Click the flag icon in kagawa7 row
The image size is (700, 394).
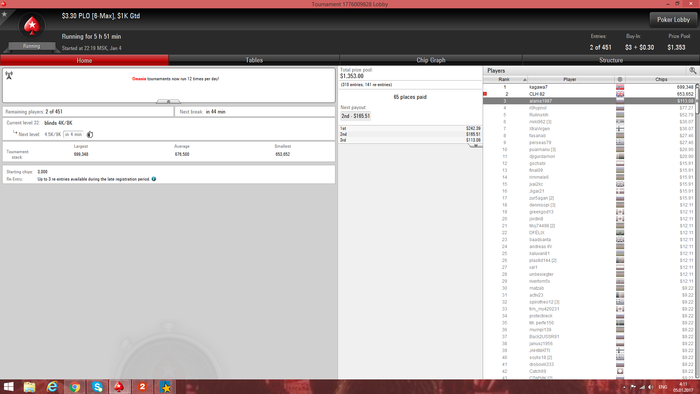click(620, 87)
